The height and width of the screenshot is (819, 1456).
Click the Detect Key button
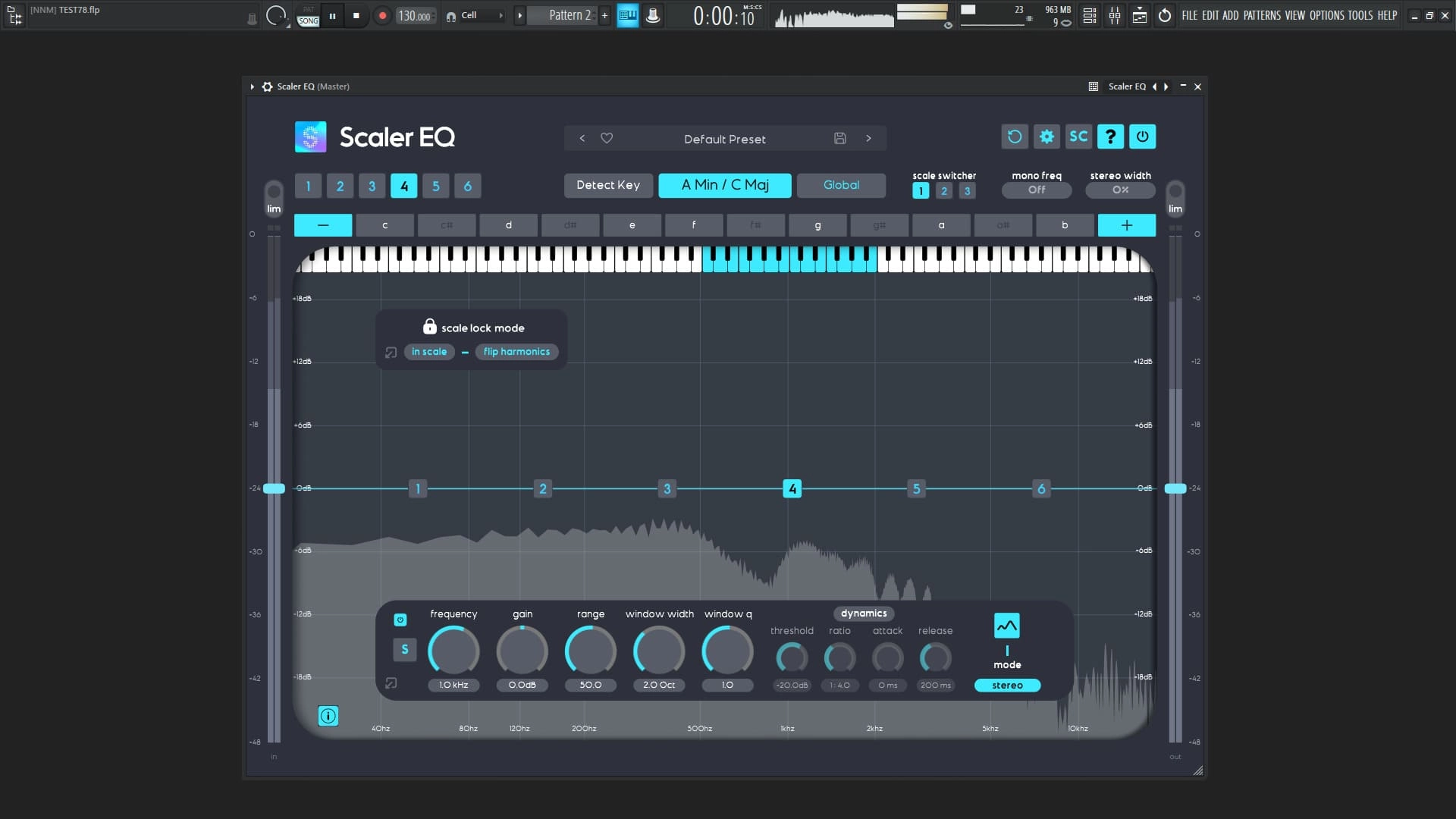[608, 185]
